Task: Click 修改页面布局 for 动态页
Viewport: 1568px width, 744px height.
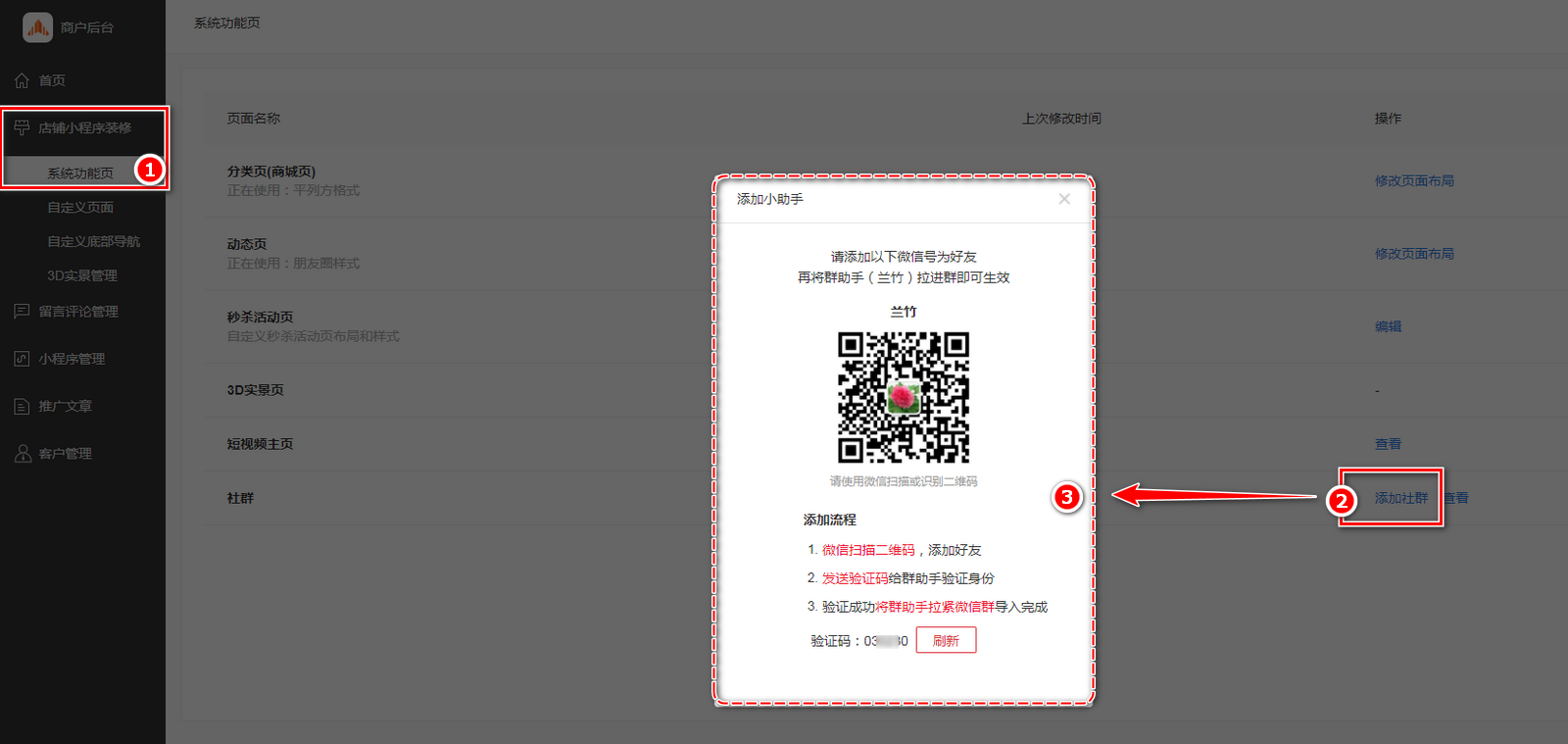Action: click(x=1414, y=254)
